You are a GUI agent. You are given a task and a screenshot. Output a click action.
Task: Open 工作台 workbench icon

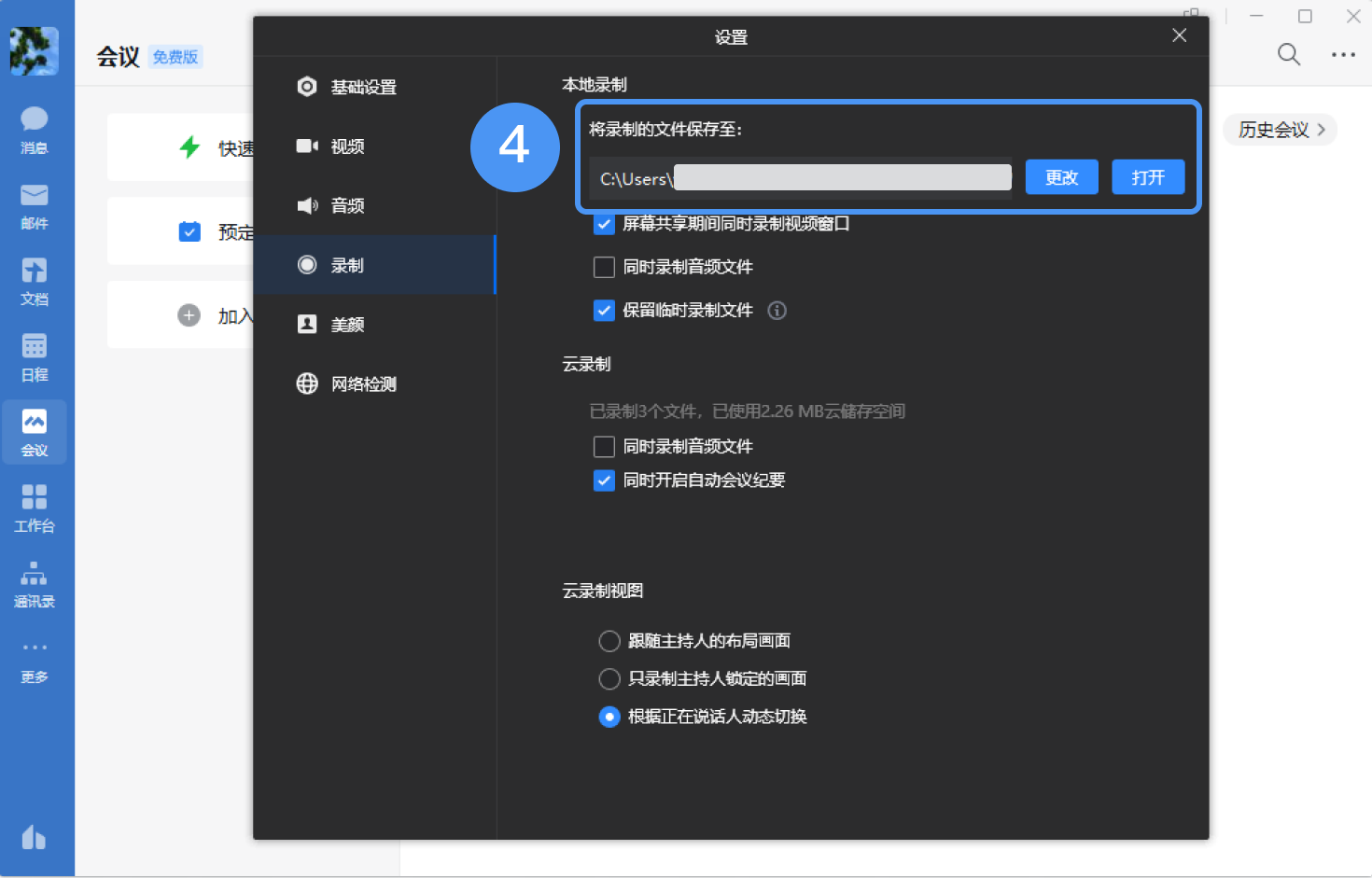click(35, 507)
